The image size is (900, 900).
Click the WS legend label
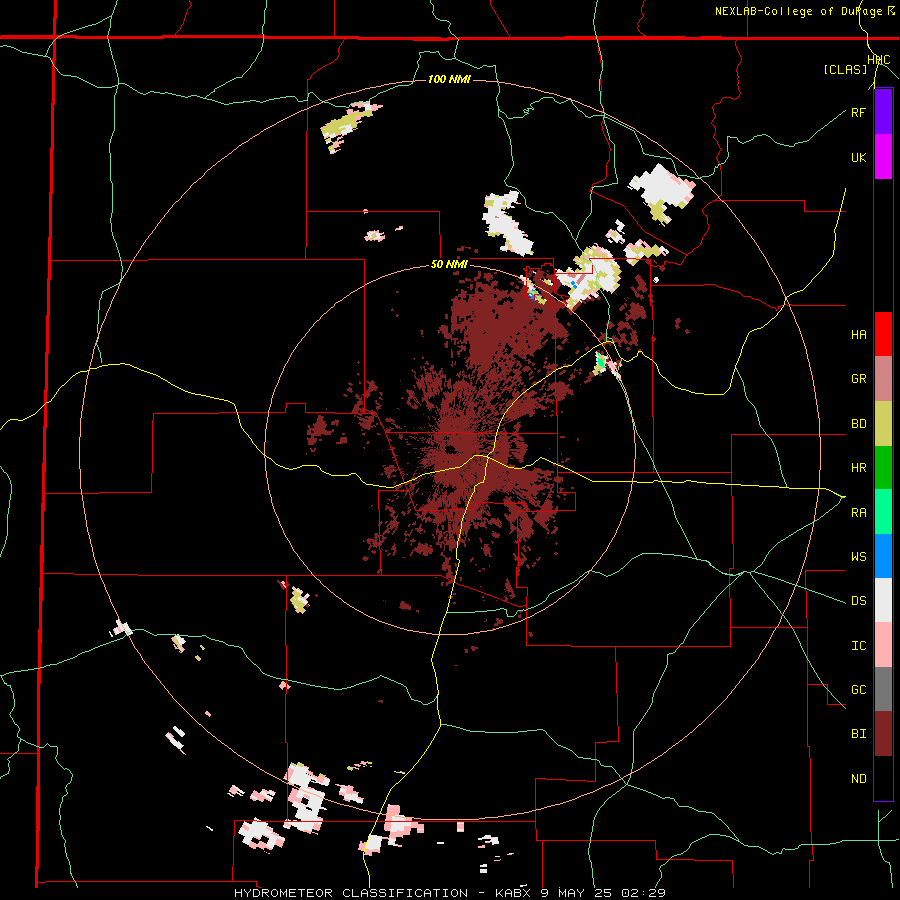(x=858, y=557)
